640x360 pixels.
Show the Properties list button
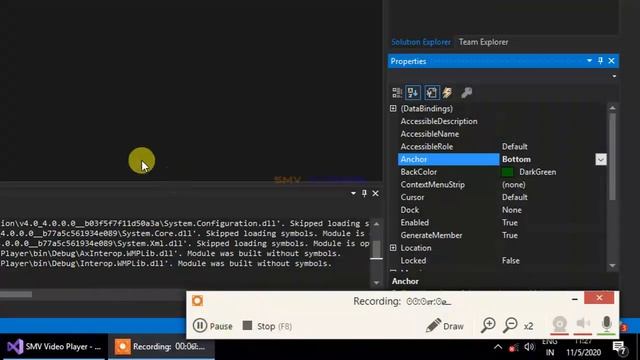431,93
